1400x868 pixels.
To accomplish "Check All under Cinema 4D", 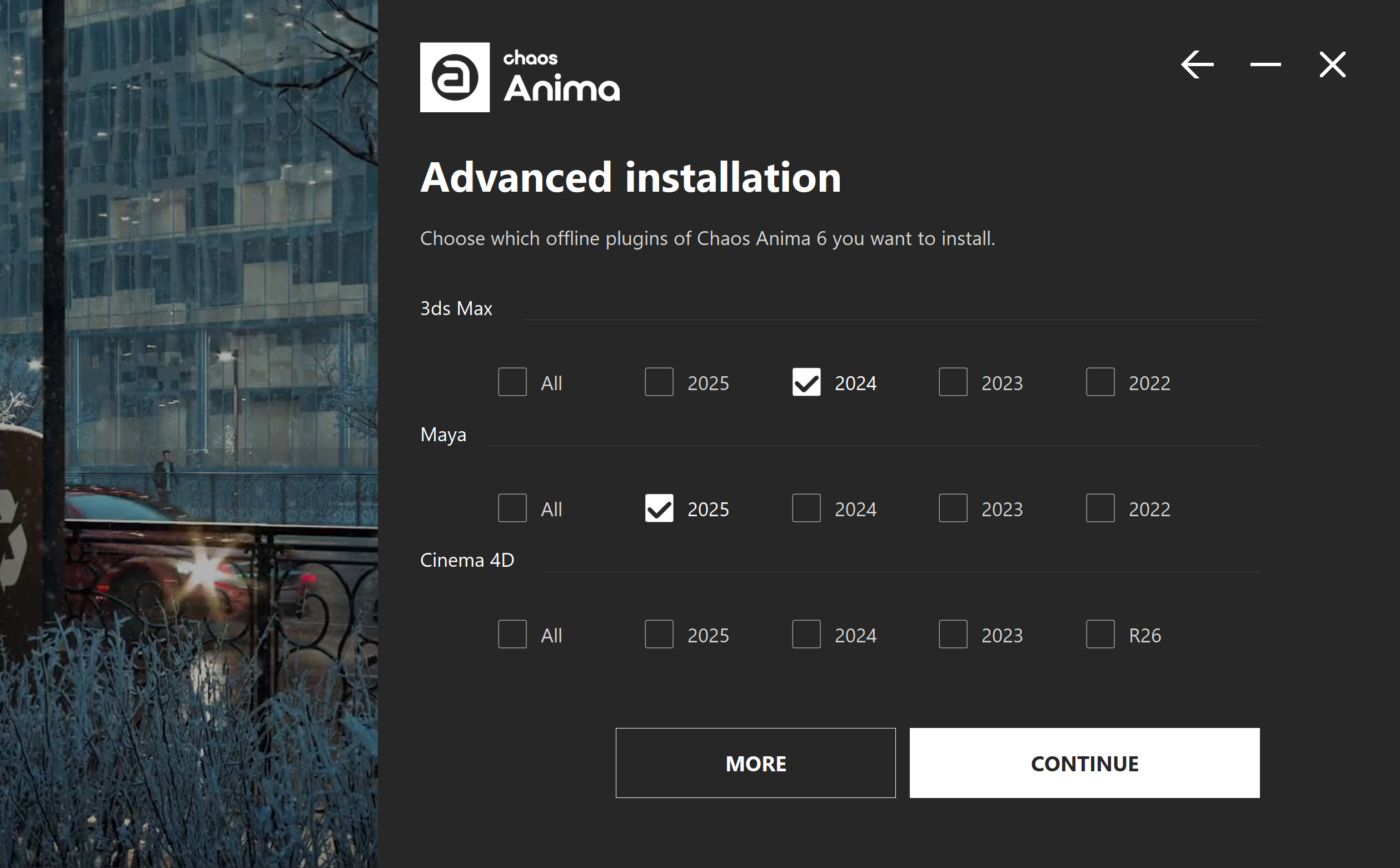I will click(512, 635).
